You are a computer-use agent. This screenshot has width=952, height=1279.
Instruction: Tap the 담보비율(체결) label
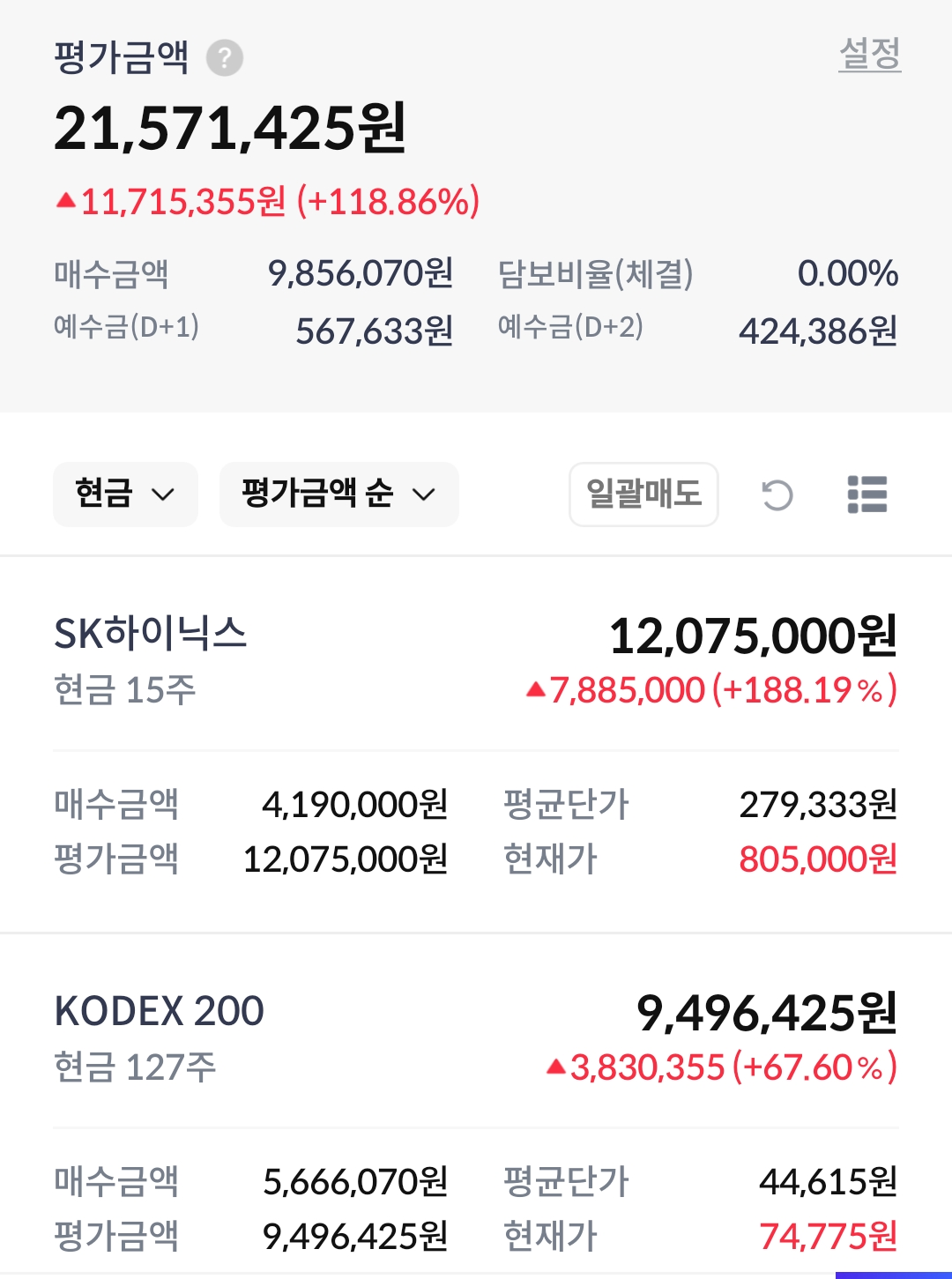[x=595, y=274]
